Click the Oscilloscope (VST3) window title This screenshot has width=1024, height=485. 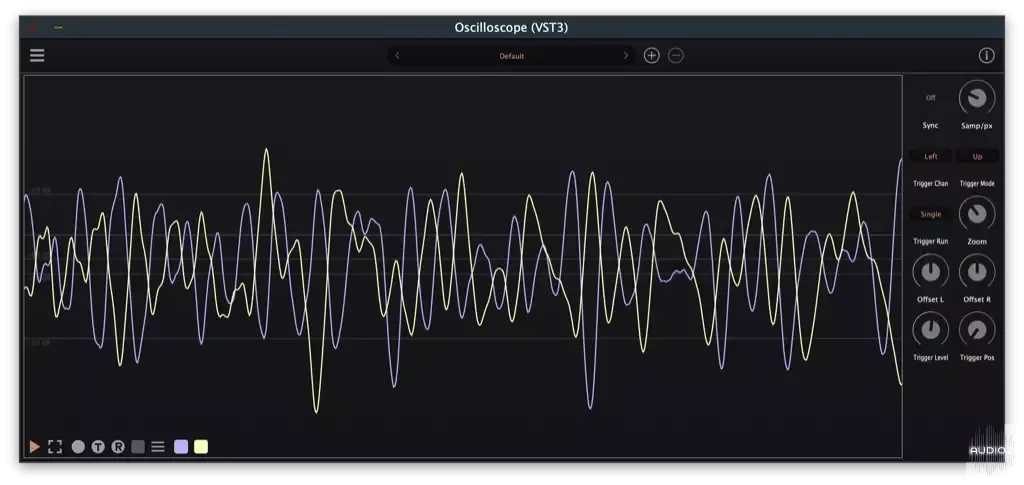511,27
